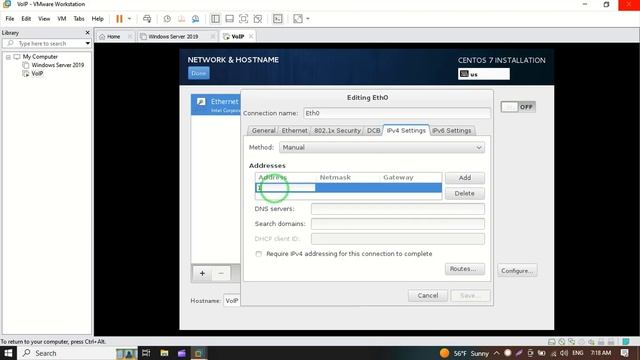The image size is (640, 360).
Task: Click the Done button in installer
Action: click(x=199, y=73)
